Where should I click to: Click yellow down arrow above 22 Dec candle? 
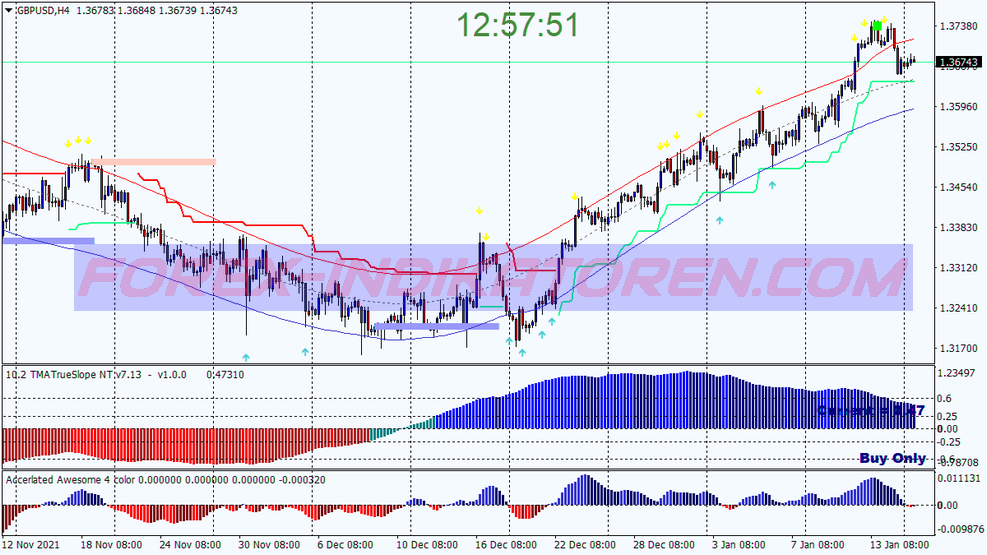(574, 196)
